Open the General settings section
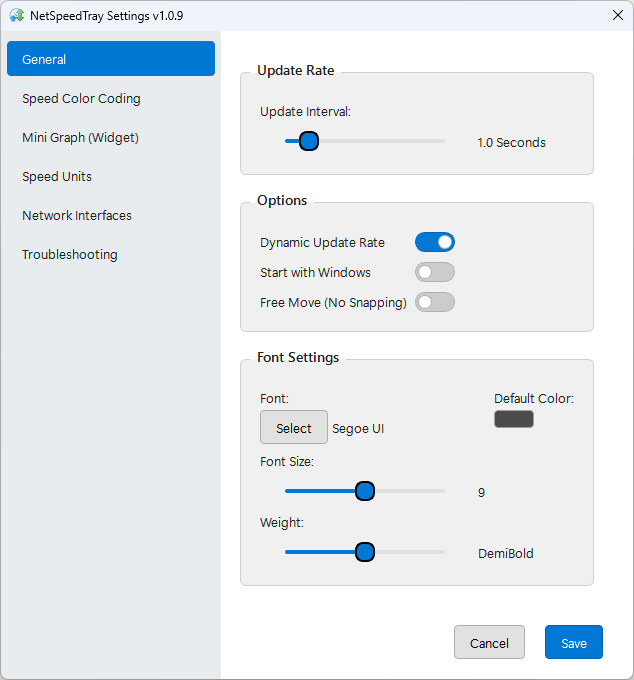Screen dimensions: 634x680 (x=111, y=59)
